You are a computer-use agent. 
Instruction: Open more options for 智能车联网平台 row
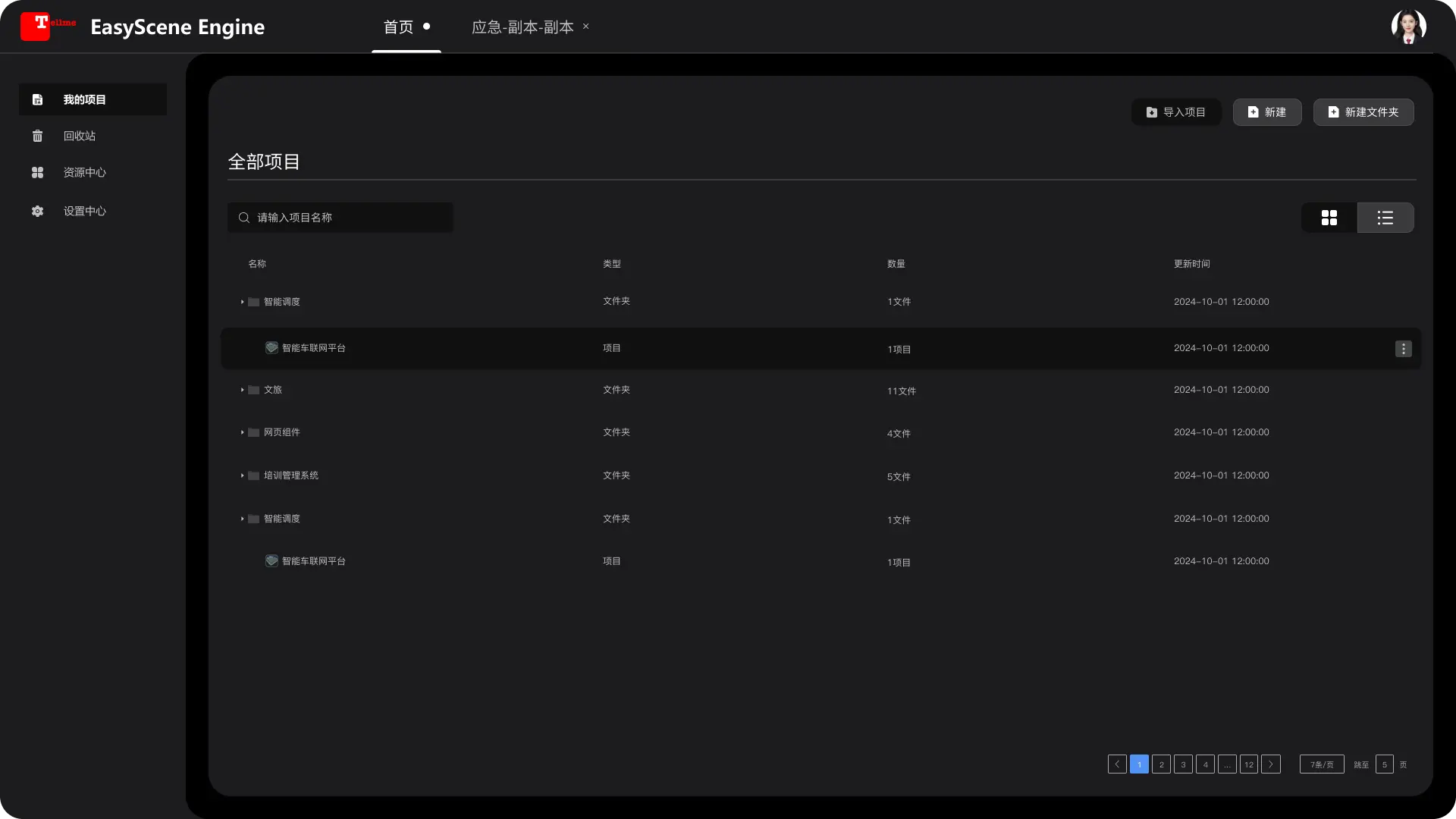[1404, 349]
